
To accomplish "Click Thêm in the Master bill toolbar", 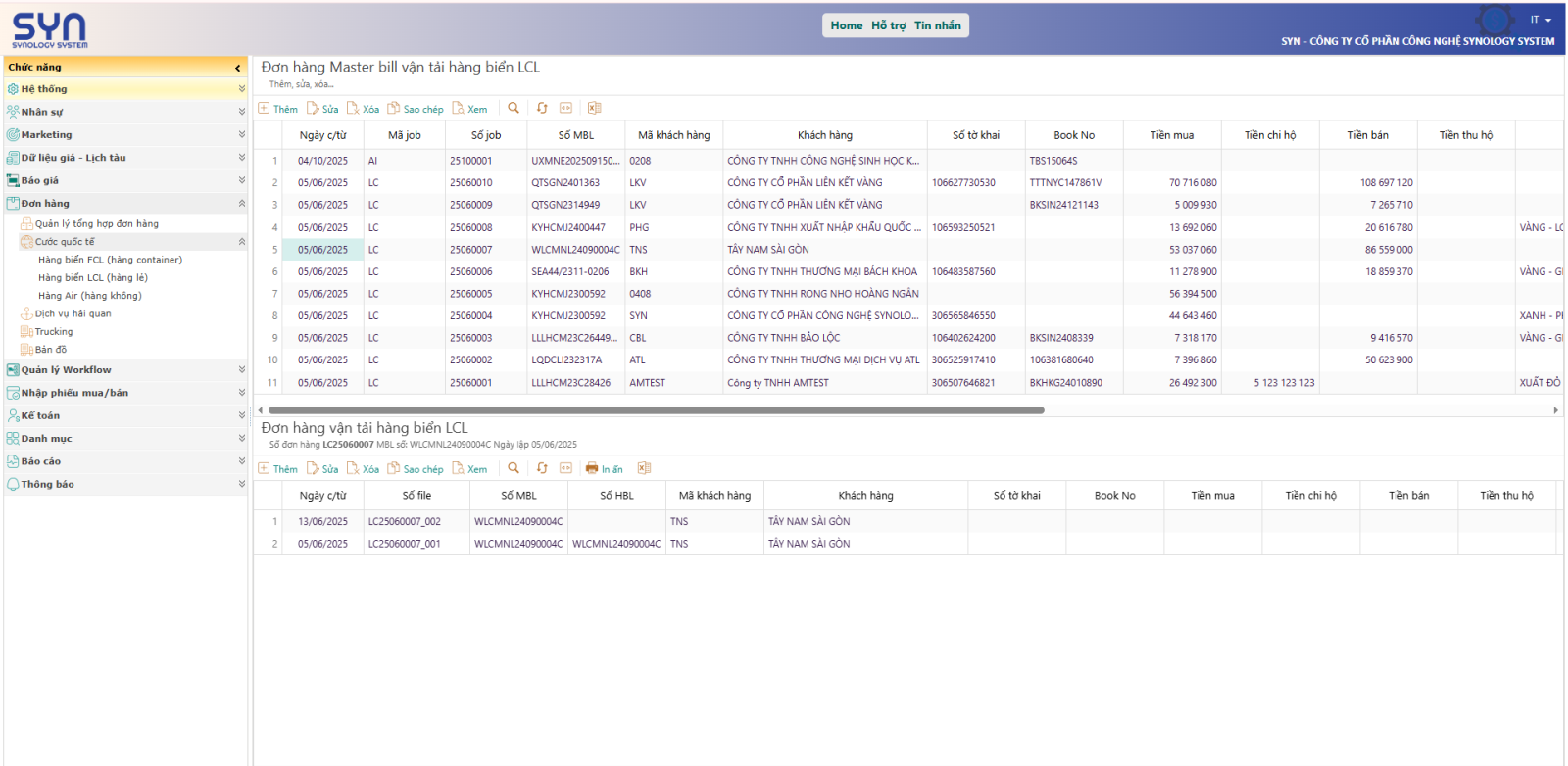I will [278, 109].
